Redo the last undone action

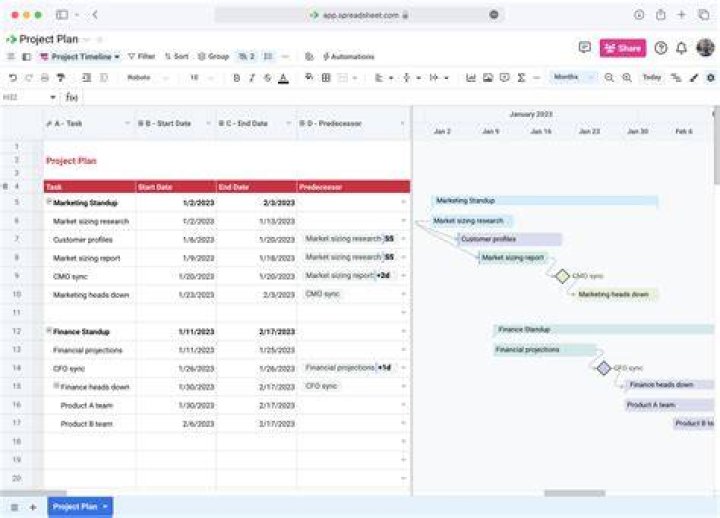[x=28, y=78]
